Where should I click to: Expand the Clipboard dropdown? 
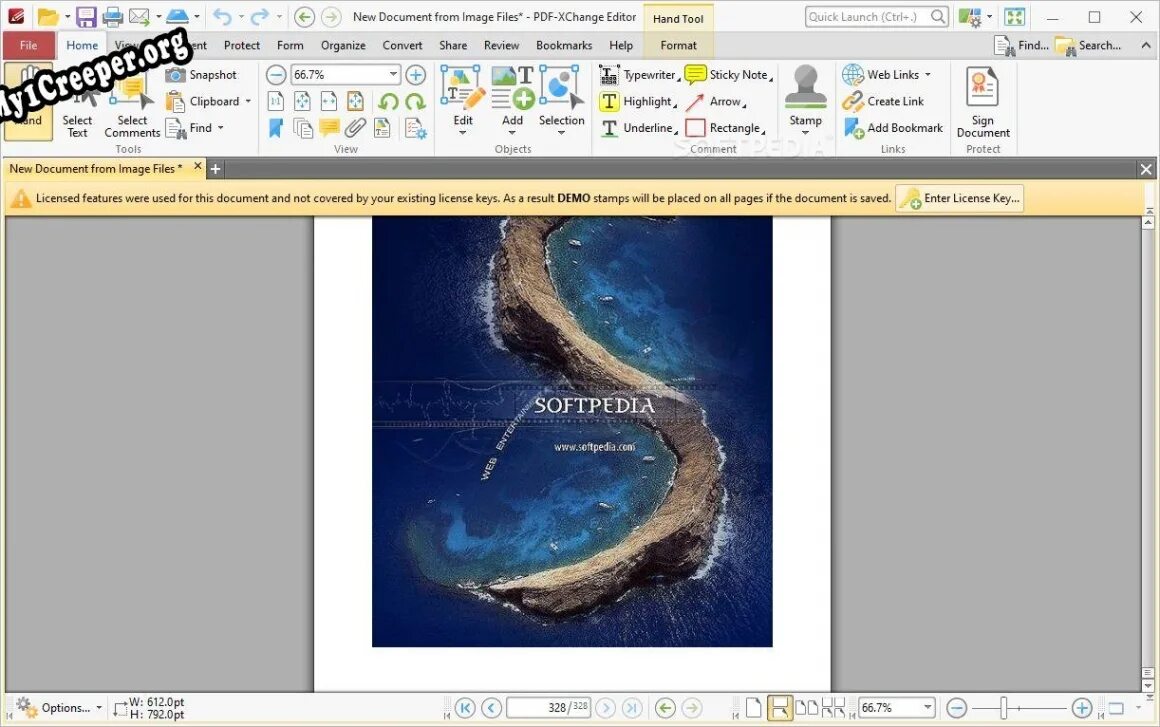click(x=248, y=101)
